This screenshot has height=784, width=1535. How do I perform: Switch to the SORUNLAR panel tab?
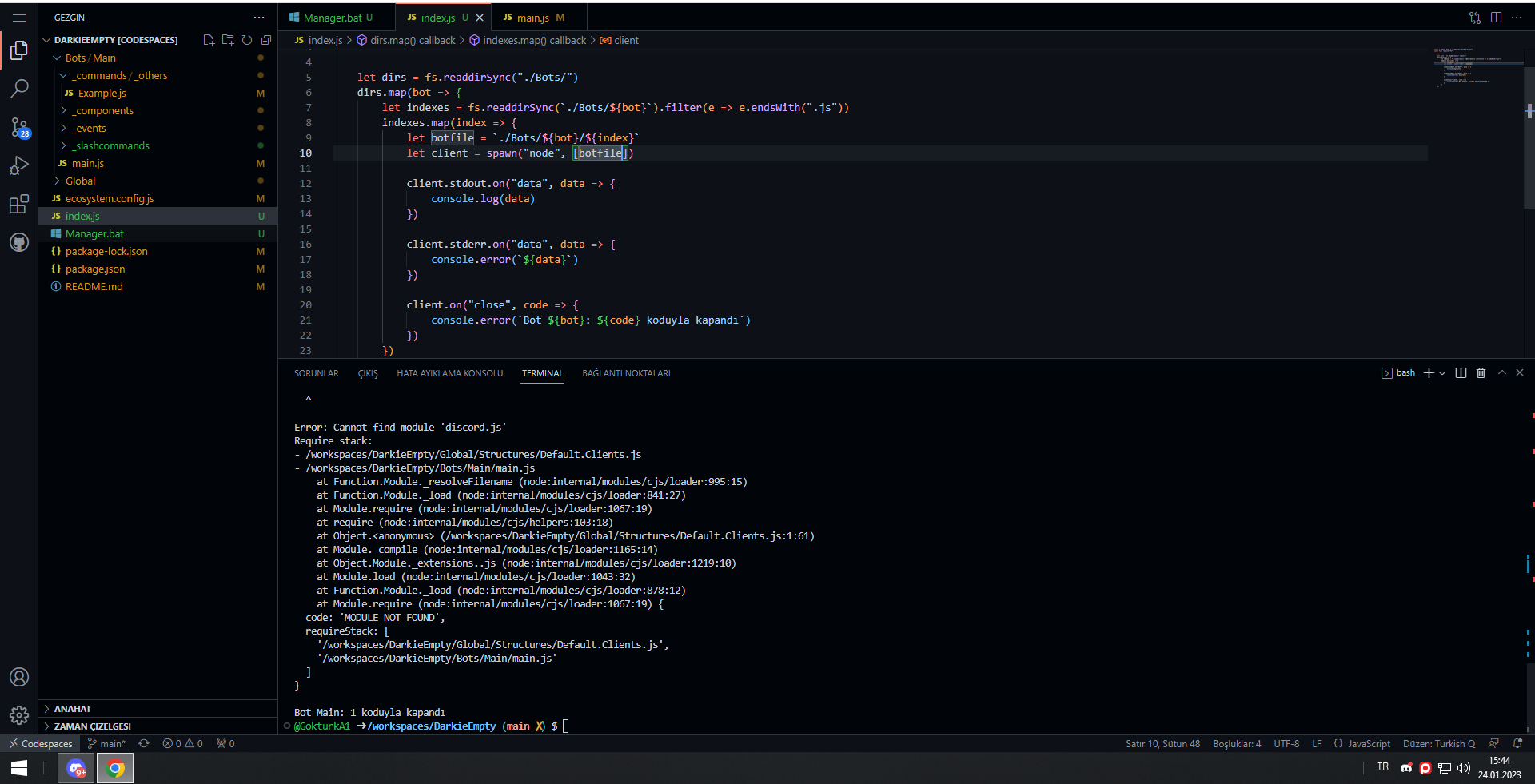316,373
